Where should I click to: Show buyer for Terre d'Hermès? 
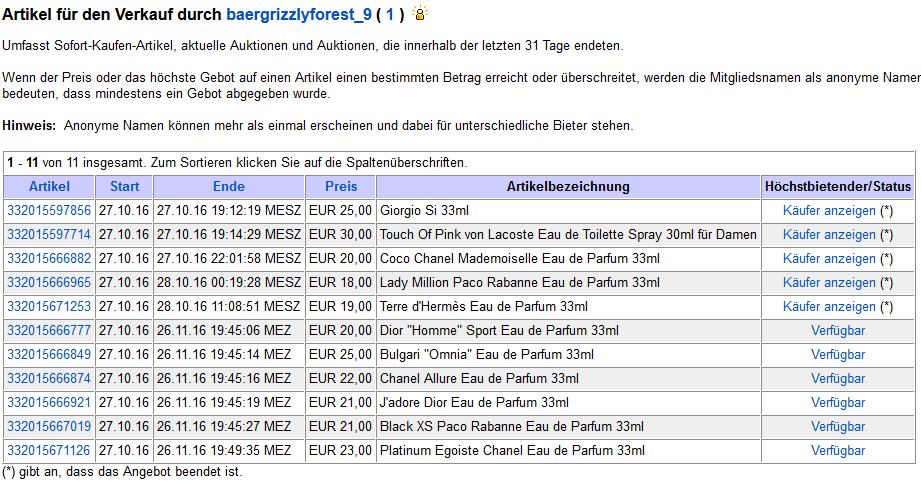click(x=829, y=307)
